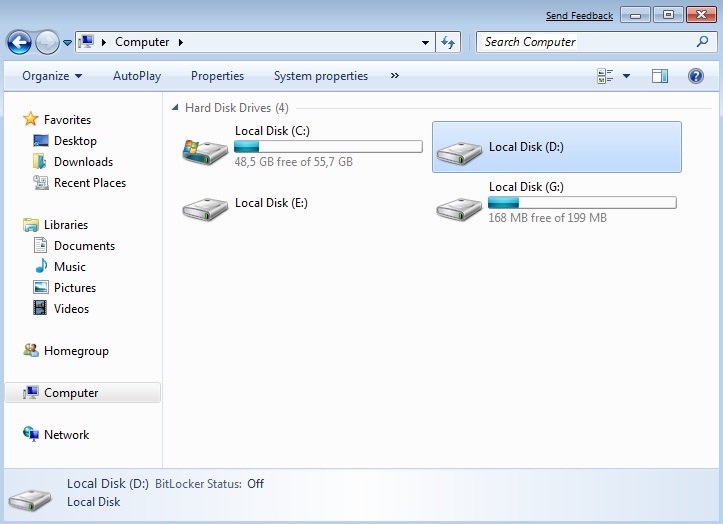Open the recent pages dropdown arrow
723x524 pixels.
pyautogui.click(x=67, y=43)
